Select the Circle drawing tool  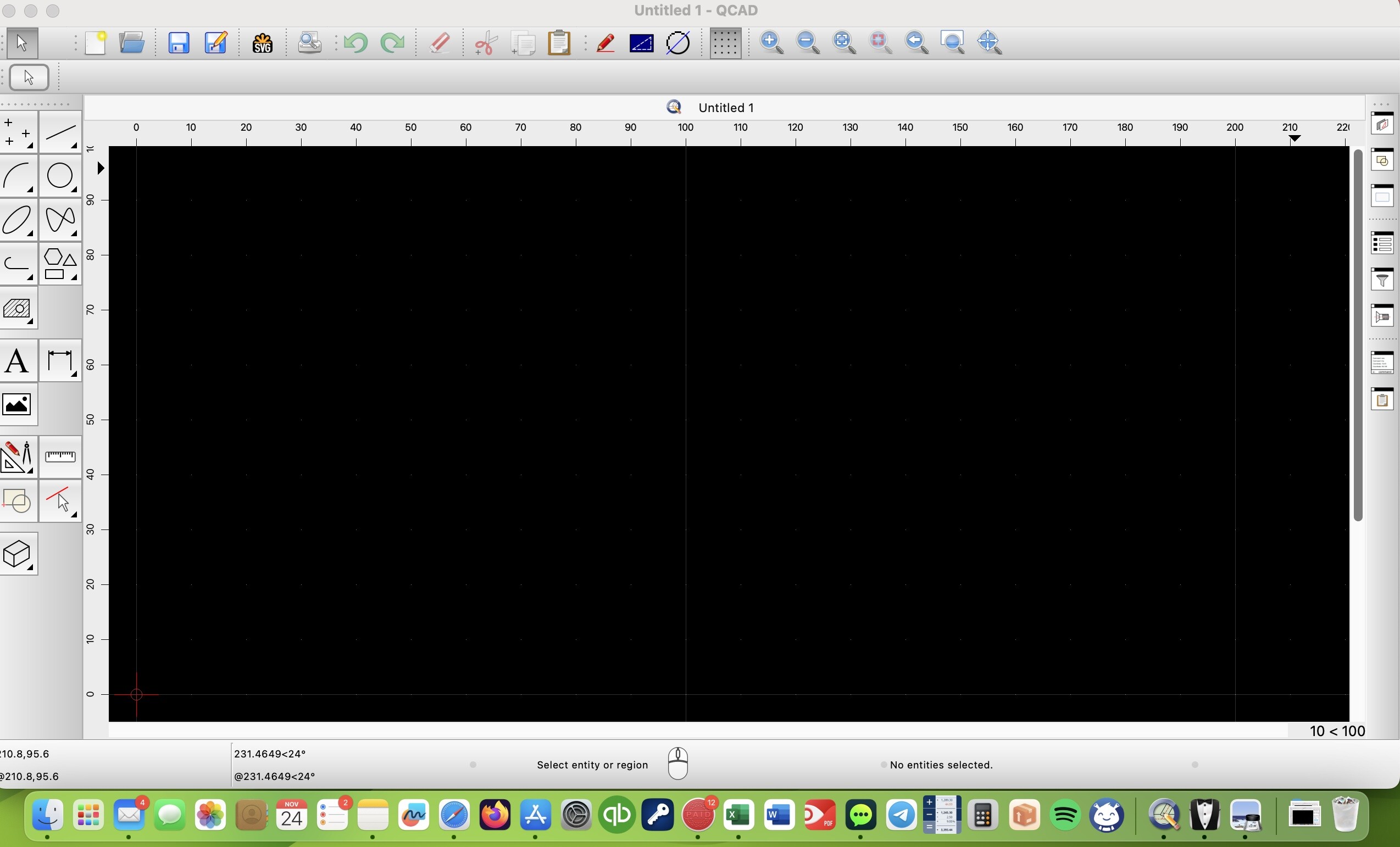tap(60, 176)
